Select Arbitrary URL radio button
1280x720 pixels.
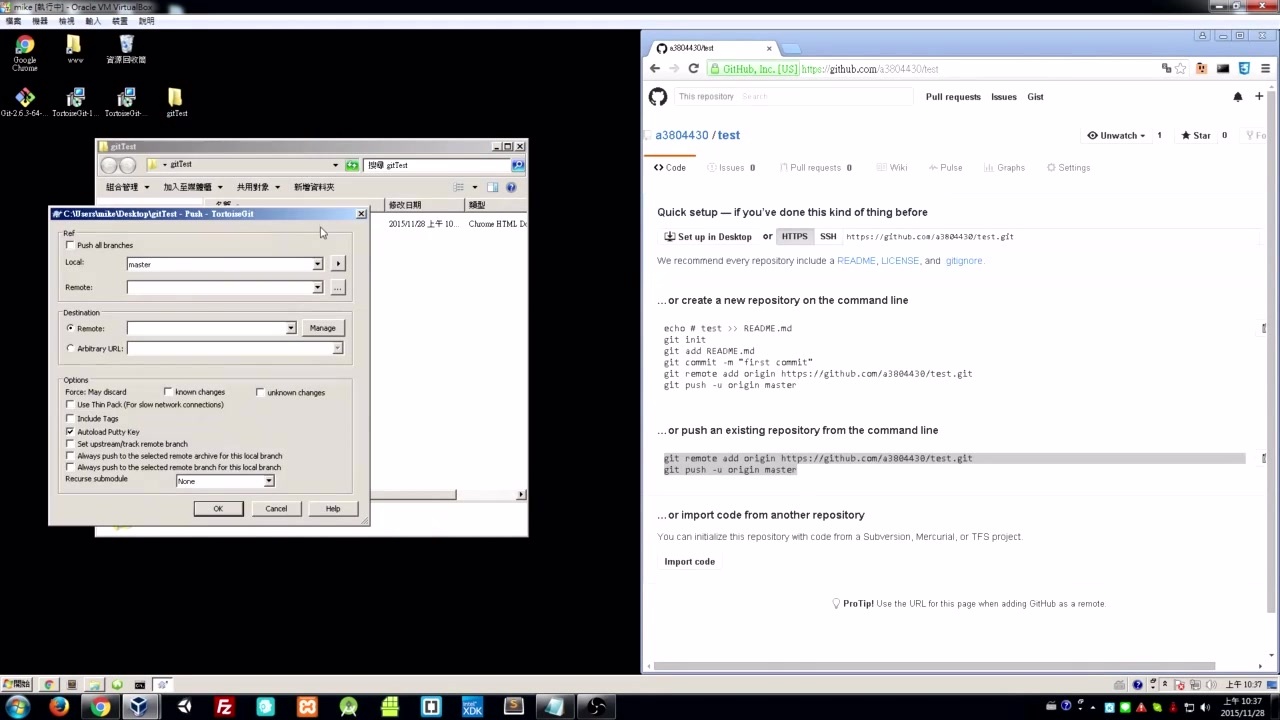click(x=70, y=348)
